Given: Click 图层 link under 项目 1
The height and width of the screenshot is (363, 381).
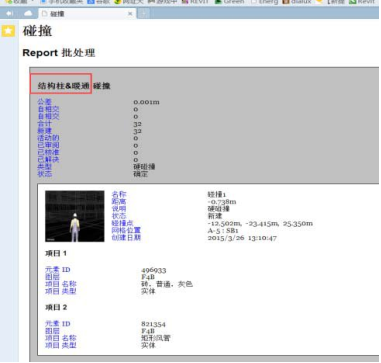Looking at the screenshot, I should [52, 277].
